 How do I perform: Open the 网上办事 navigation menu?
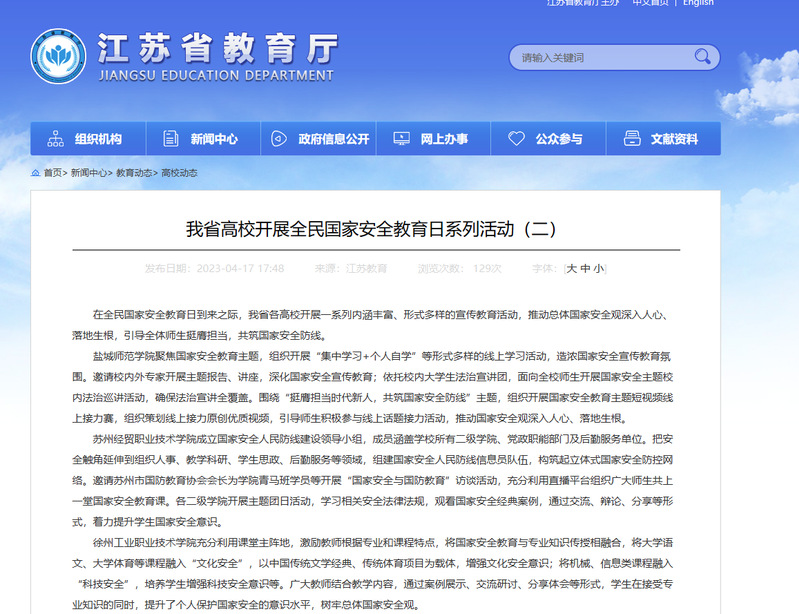click(x=444, y=139)
